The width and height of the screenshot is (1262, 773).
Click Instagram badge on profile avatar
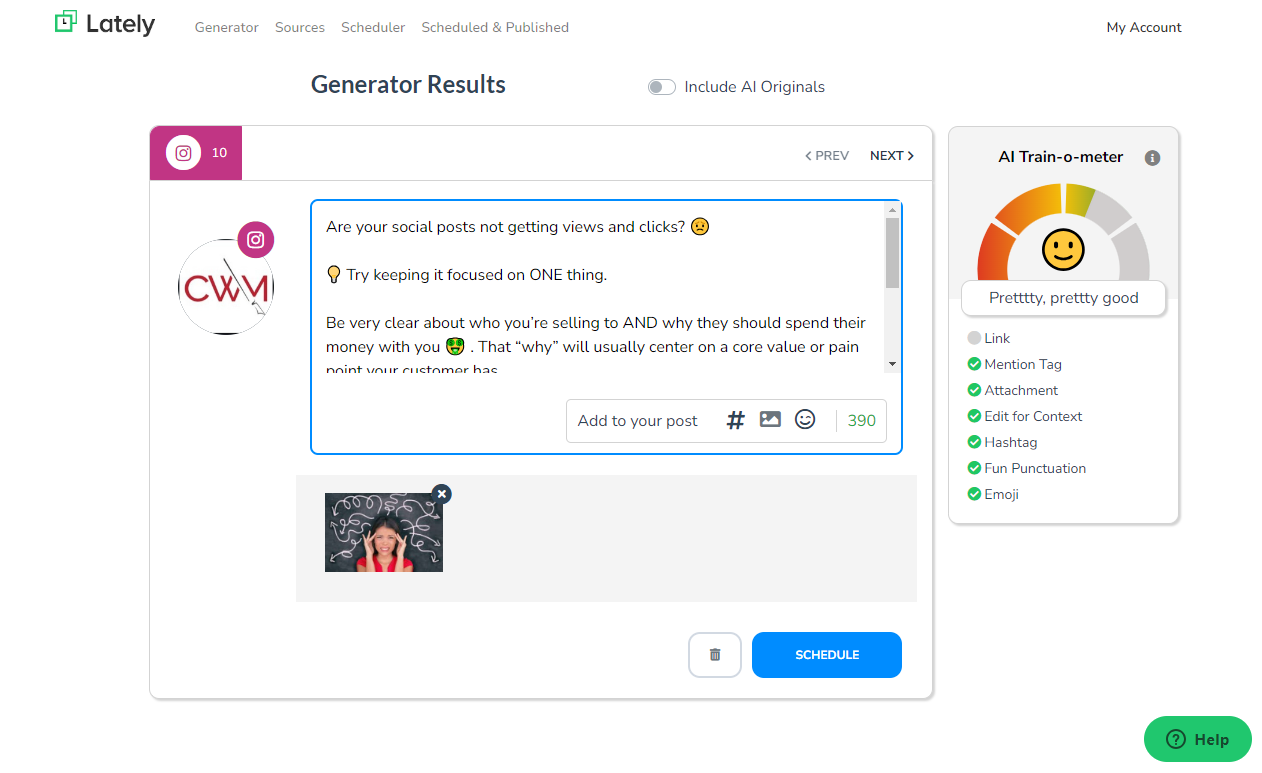[256, 240]
